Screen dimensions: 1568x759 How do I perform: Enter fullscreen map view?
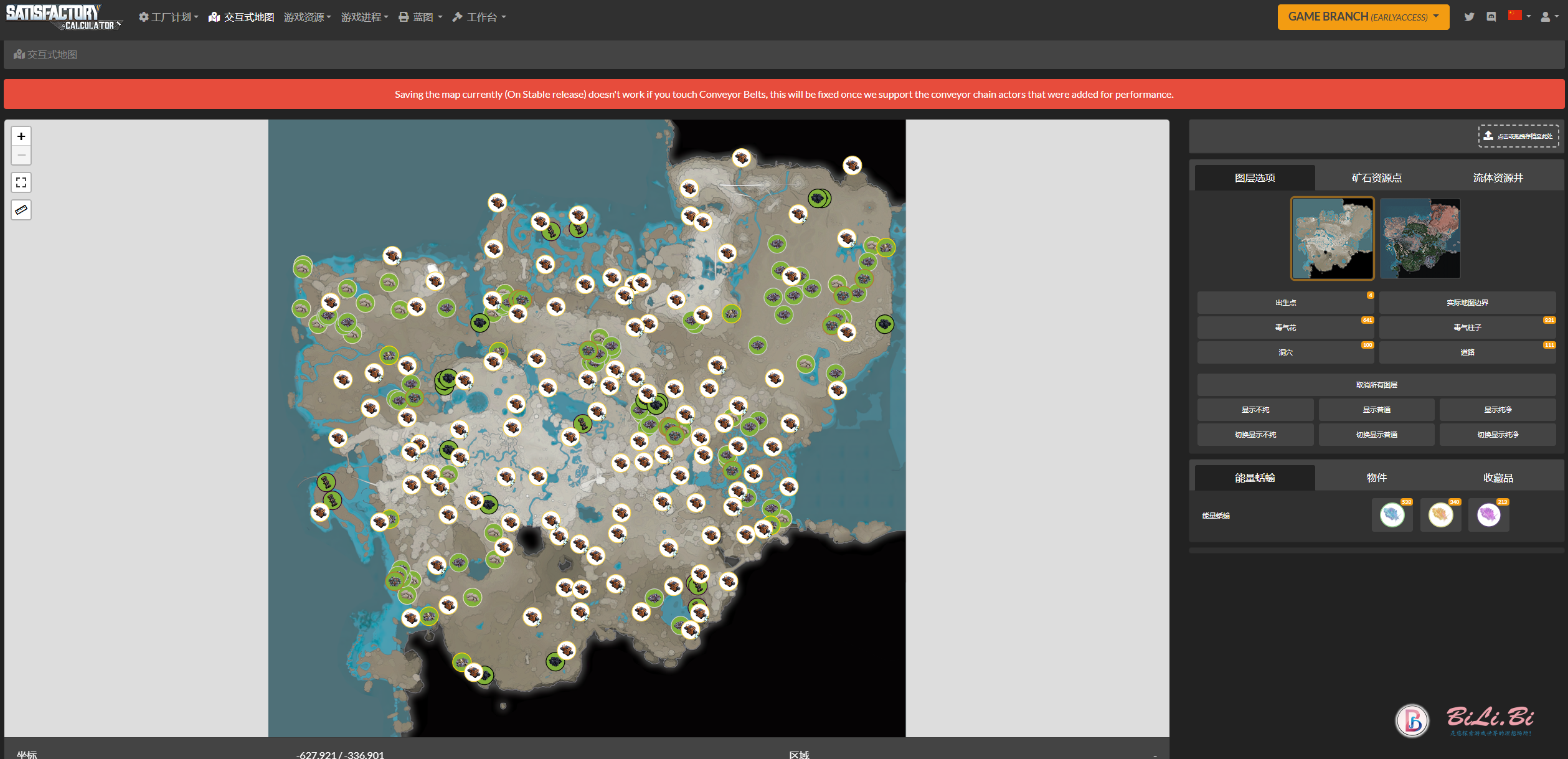coord(21,182)
